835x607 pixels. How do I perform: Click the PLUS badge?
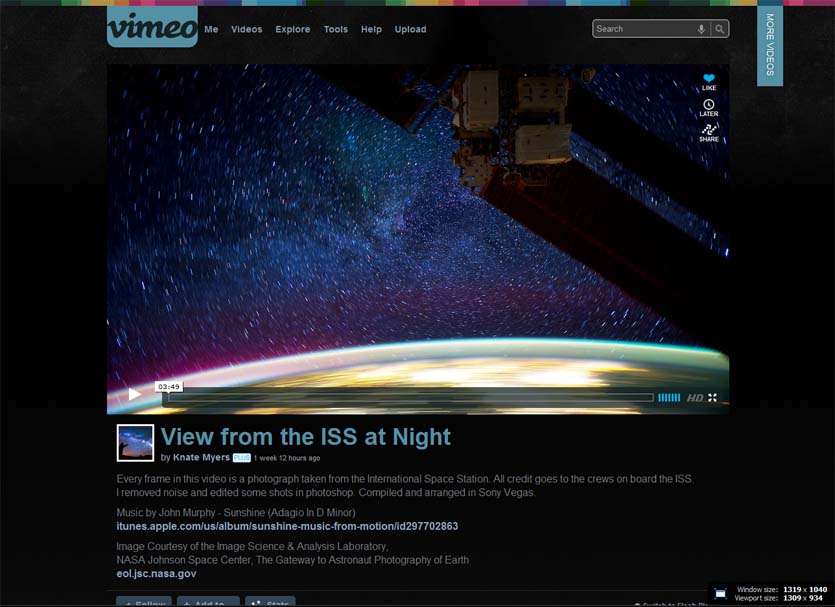click(x=242, y=458)
